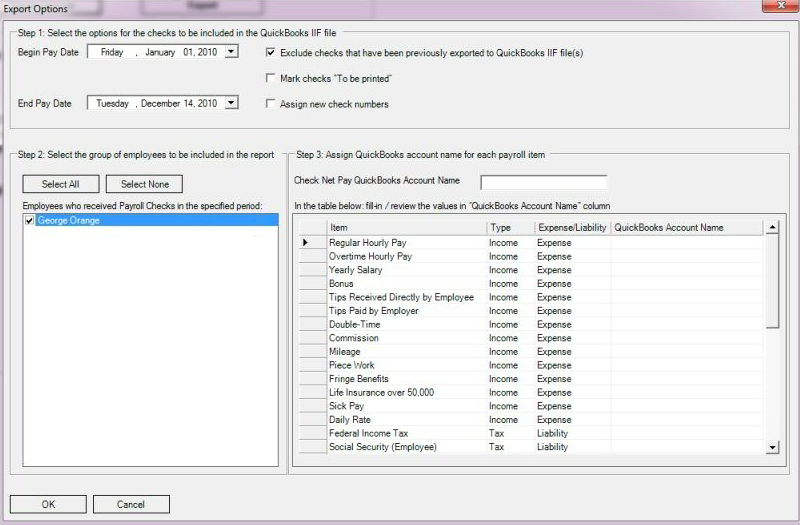The image size is (800, 525).
Task: Click QuickBooks Account Name cell for Mileage
Action: coord(687,352)
